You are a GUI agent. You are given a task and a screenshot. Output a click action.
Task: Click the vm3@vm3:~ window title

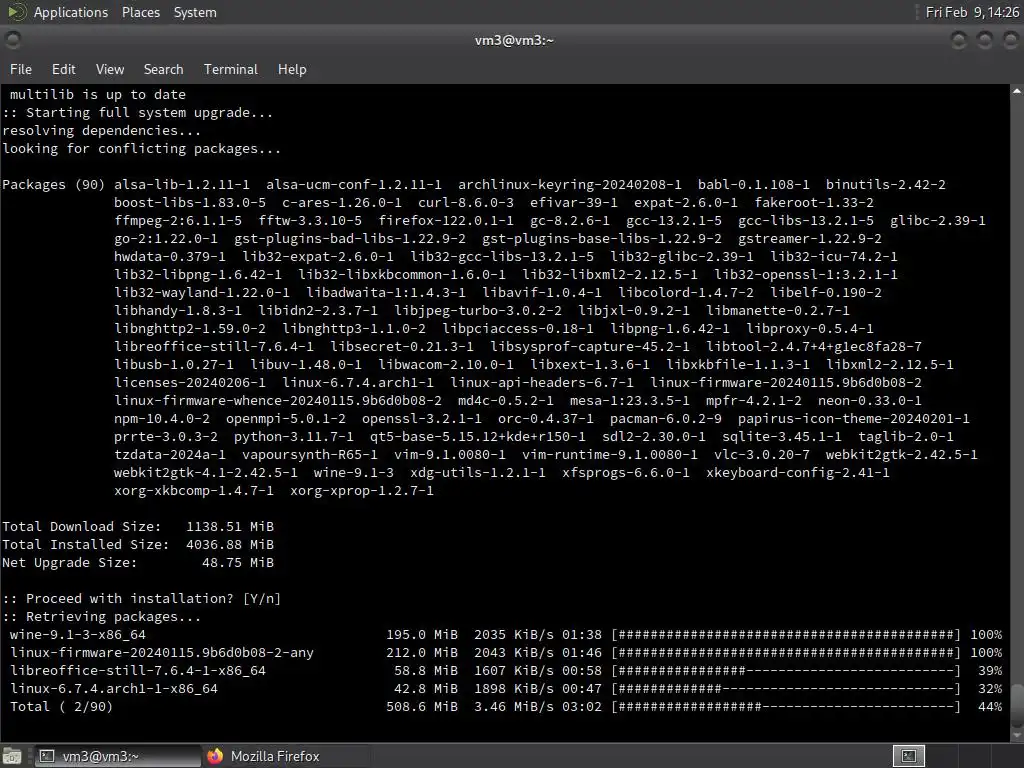coord(514,40)
